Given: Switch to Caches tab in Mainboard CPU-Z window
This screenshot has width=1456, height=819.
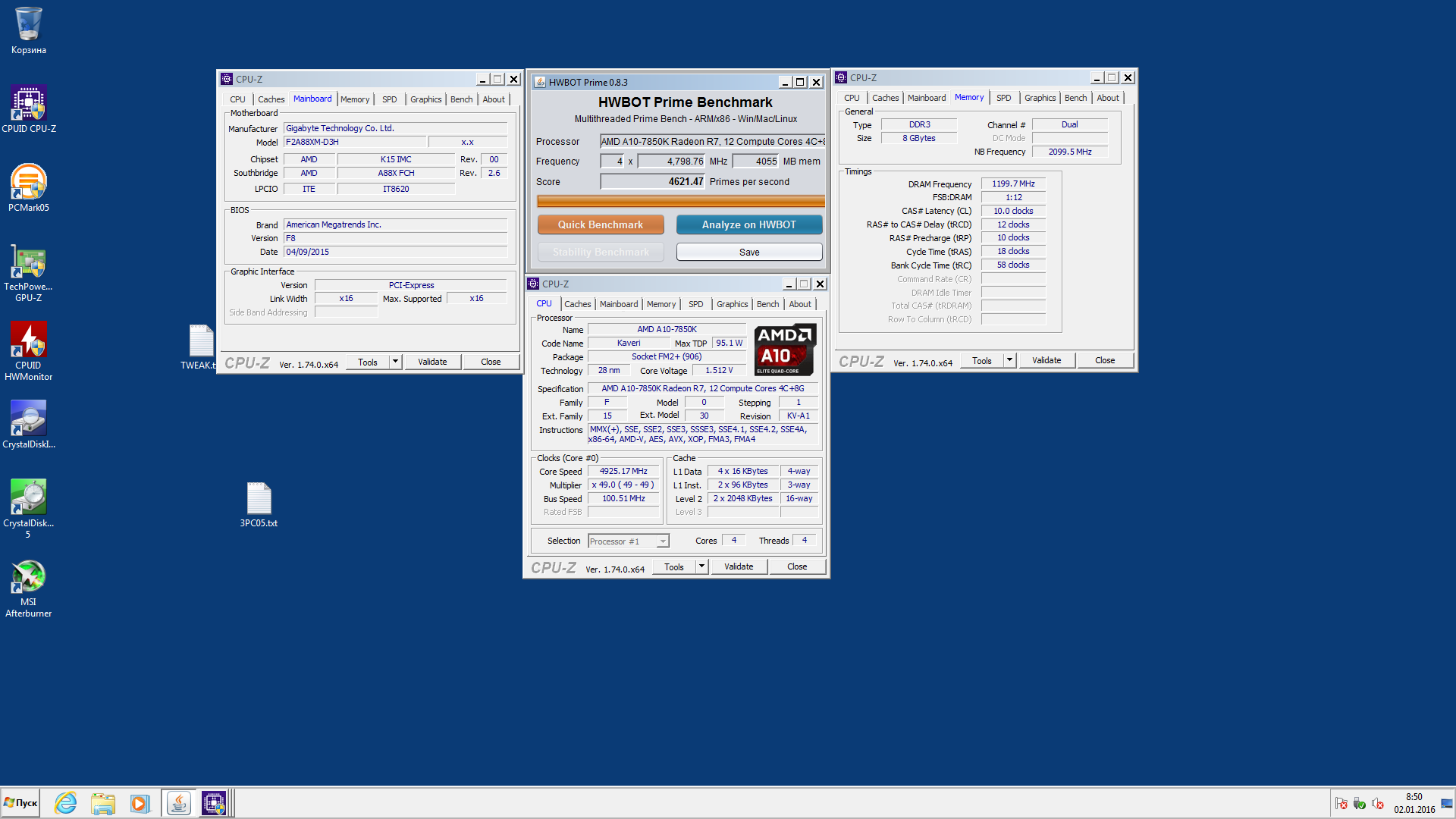Looking at the screenshot, I should click(x=271, y=99).
